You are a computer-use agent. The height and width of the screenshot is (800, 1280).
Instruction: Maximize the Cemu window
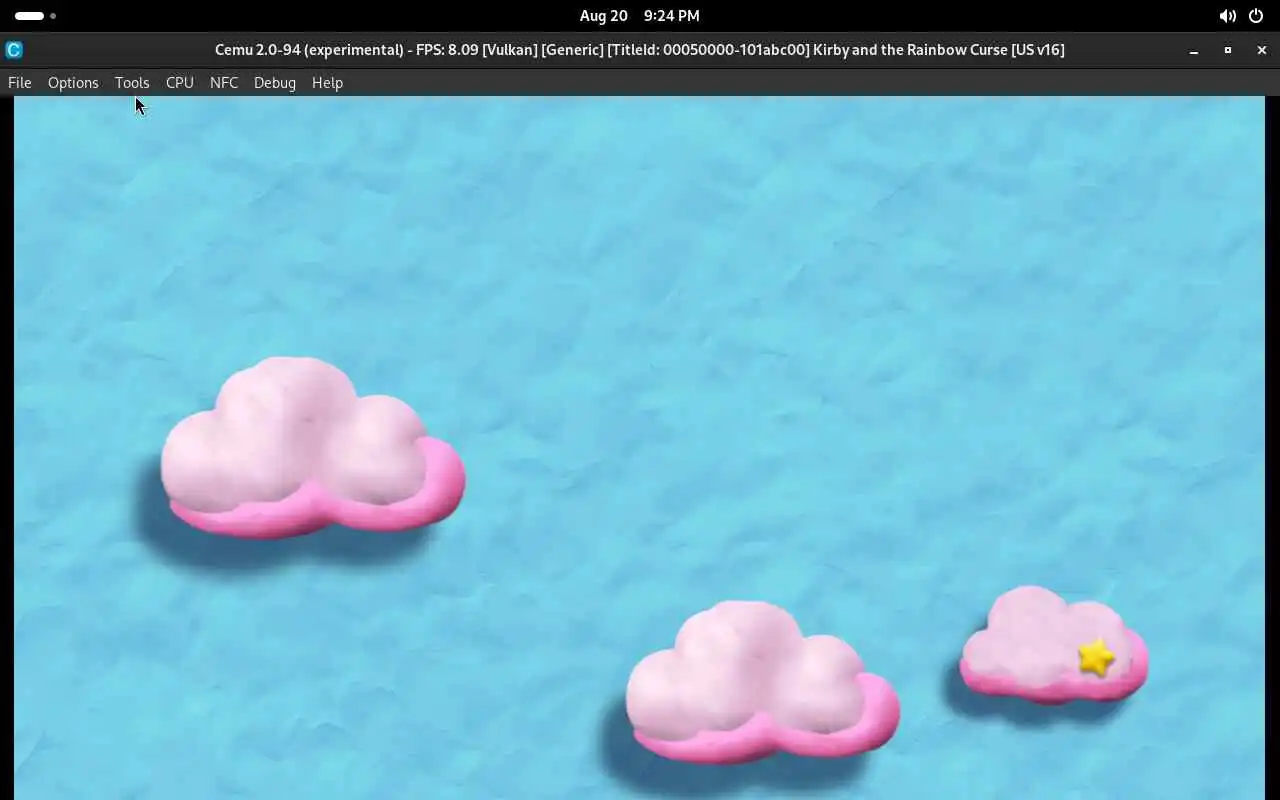[1228, 50]
